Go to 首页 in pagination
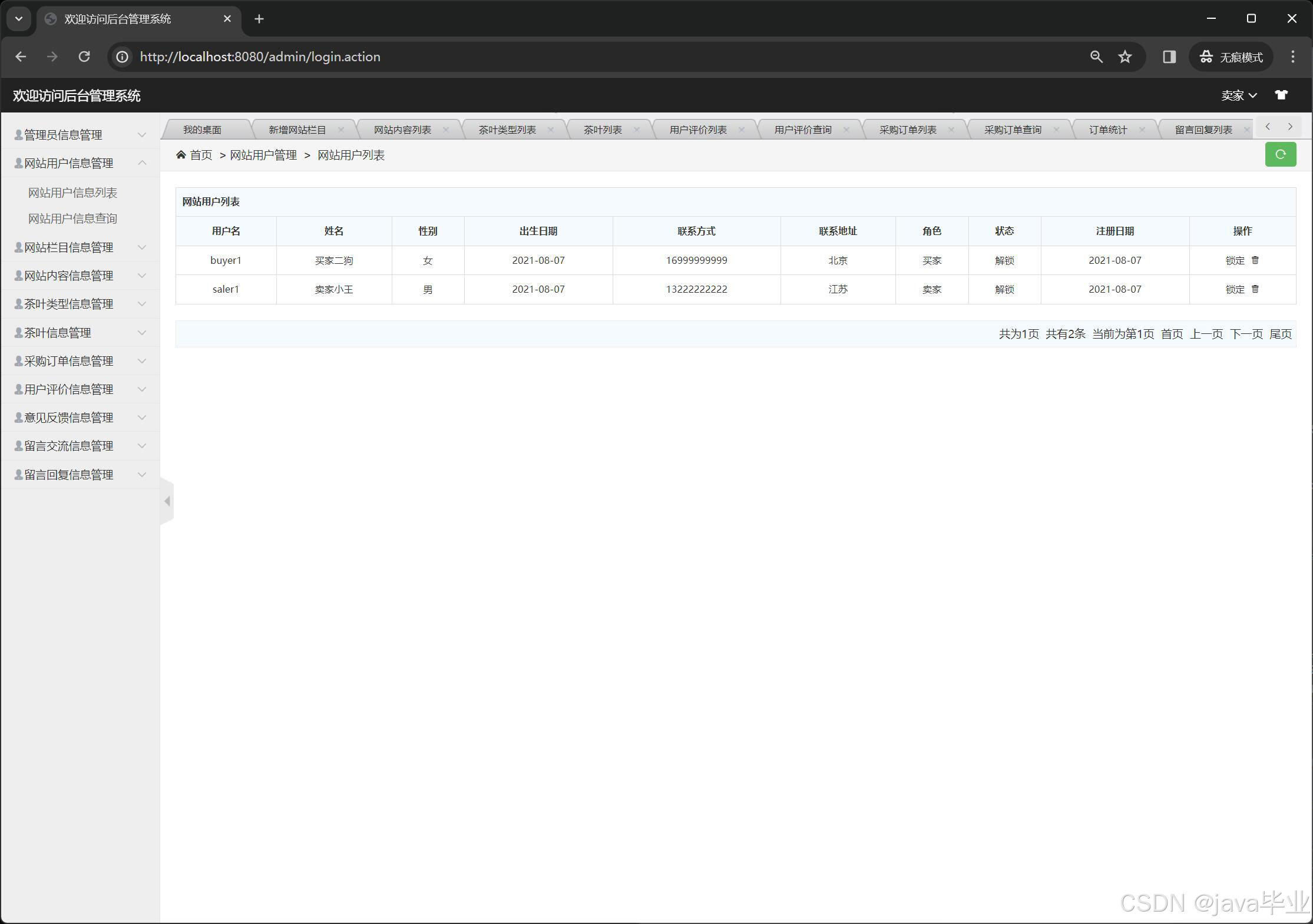 coord(1172,334)
